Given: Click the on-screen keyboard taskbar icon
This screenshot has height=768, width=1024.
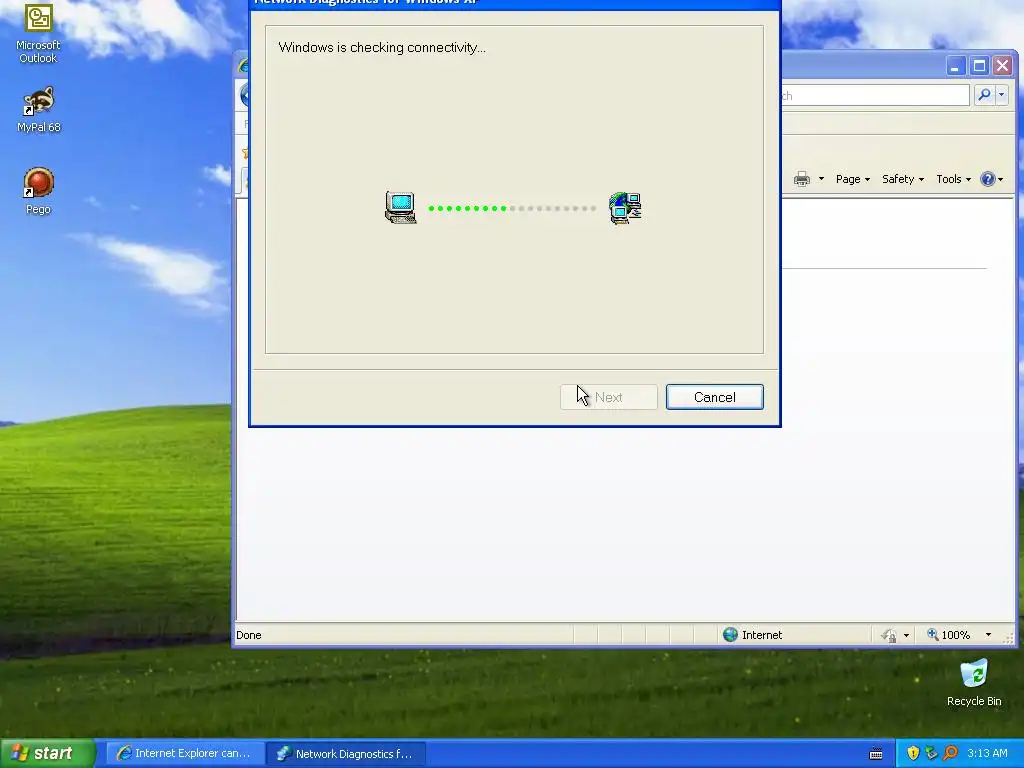Looking at the screenshot, I should point(876,754).
